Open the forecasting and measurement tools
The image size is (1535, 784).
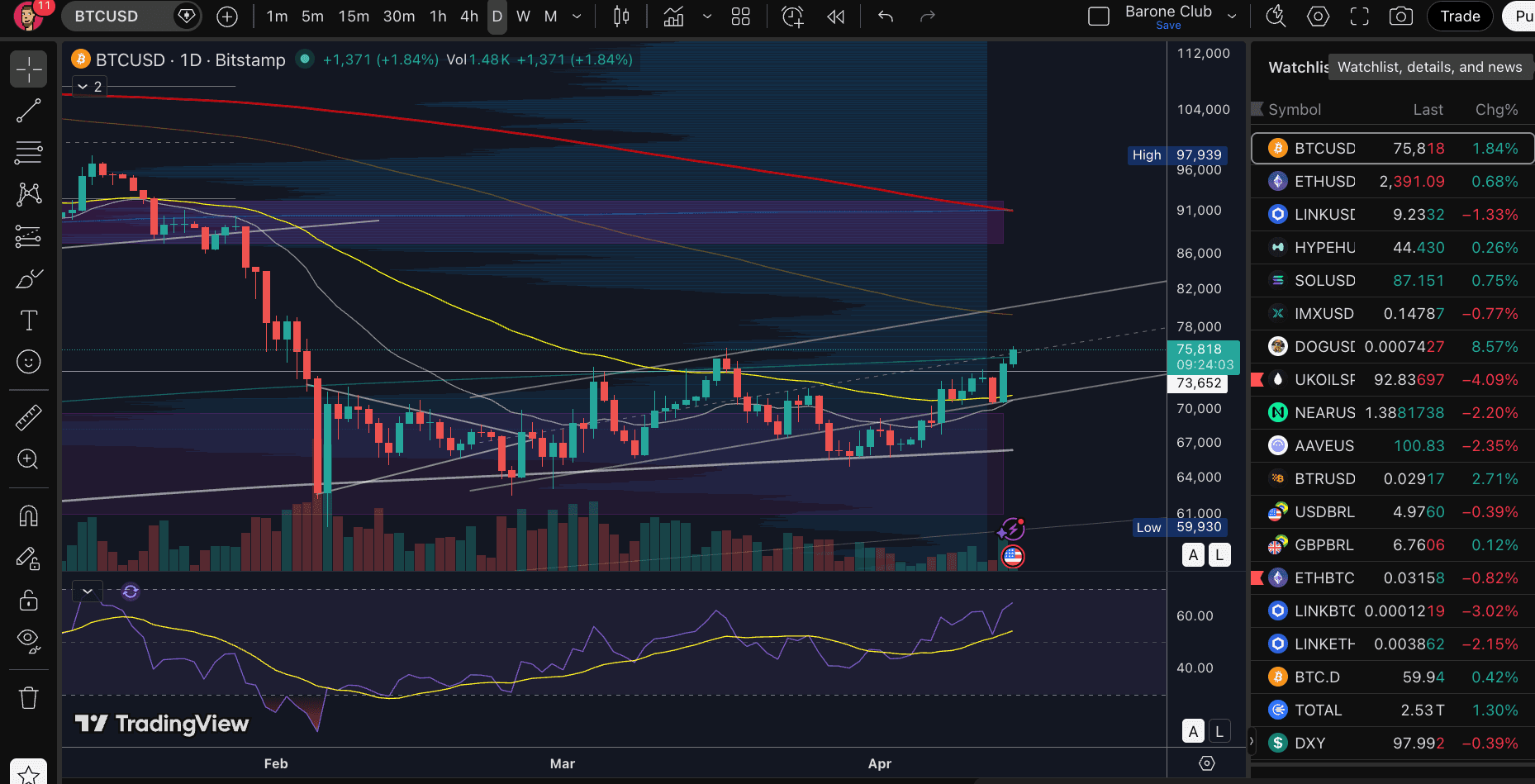[29, 237]
